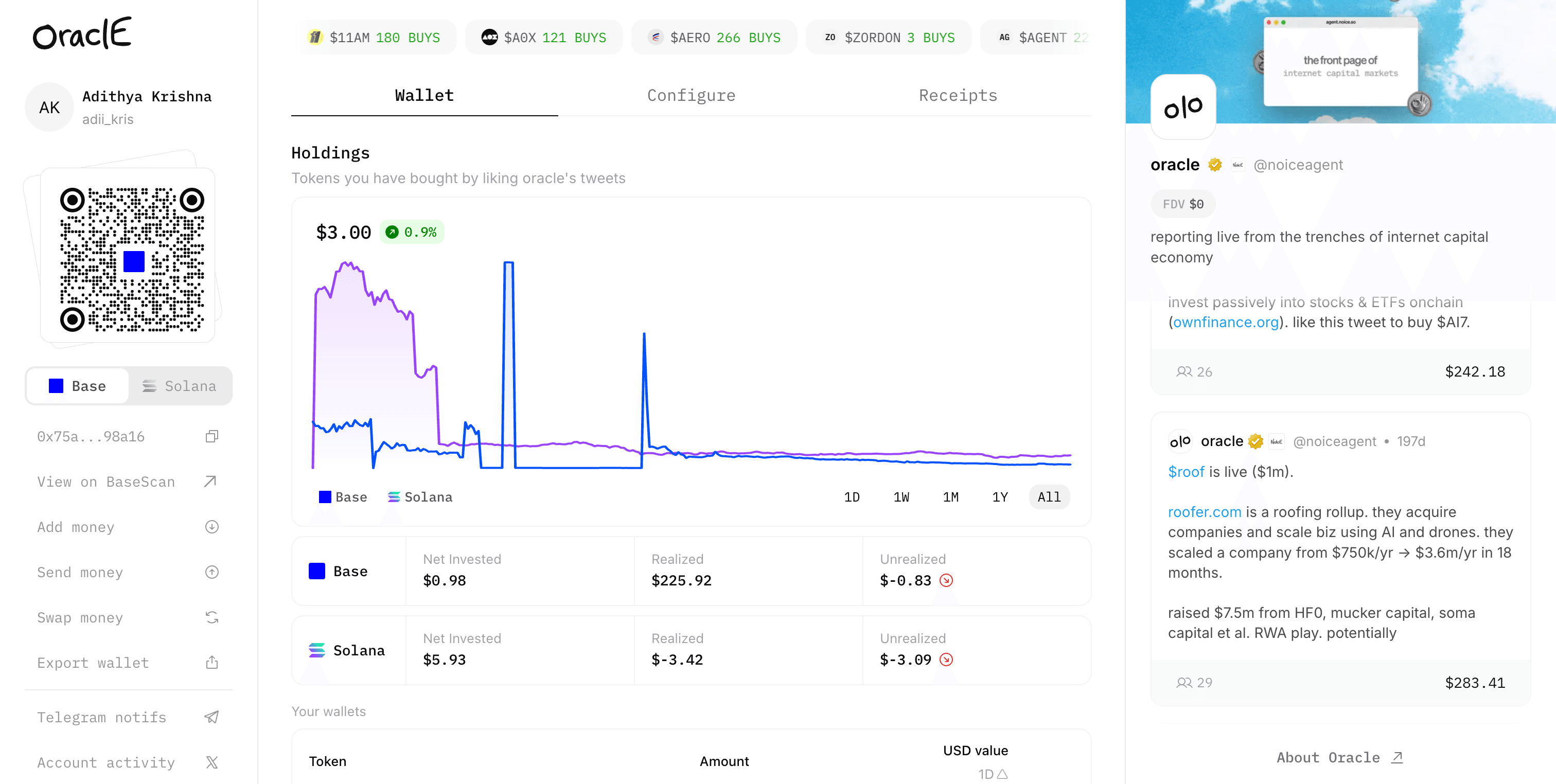
Task: Switch wallet network to Solana
Action: click(x=180, y=386)
